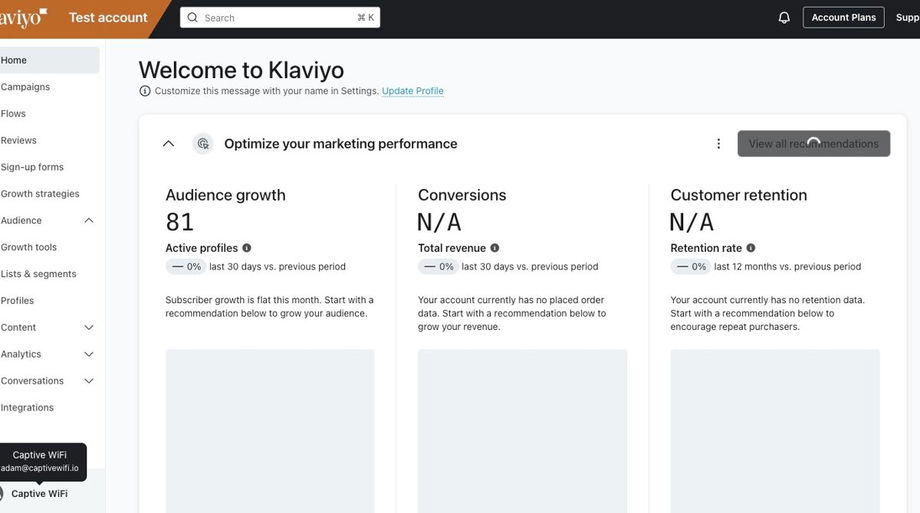Screen dimensions: 920x513
Task: Click the Retention rate info icon
Action: point(751,248)
